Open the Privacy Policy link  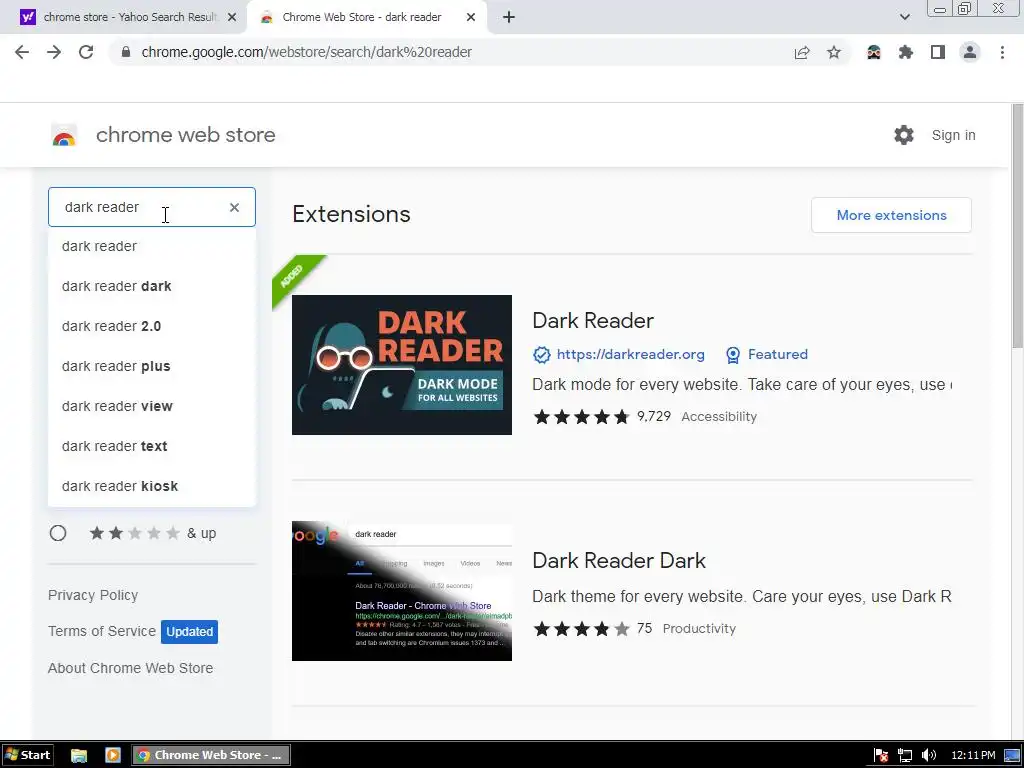click(x=93, y=595)
